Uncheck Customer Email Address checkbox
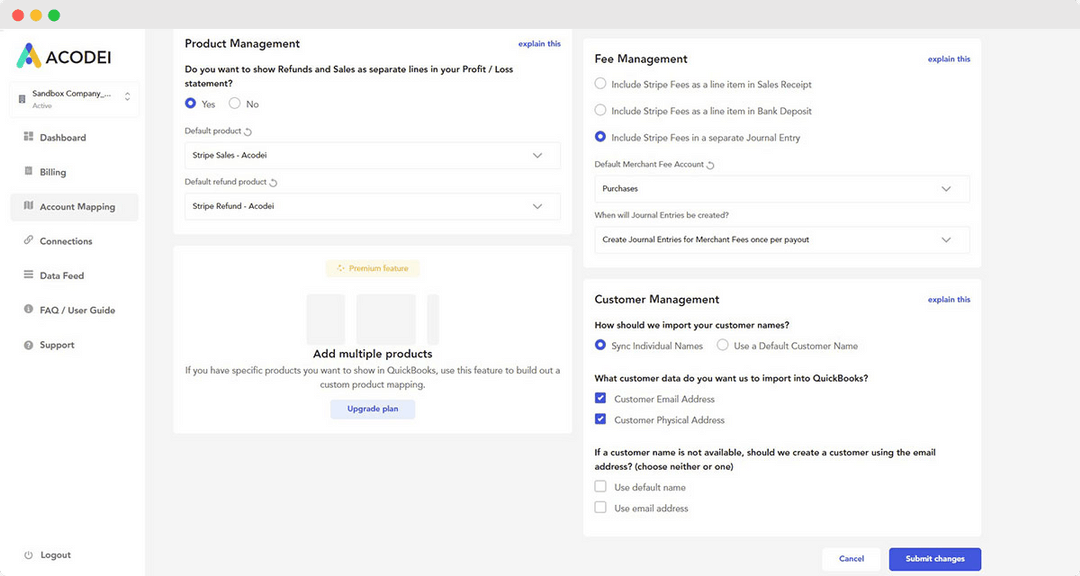This screenshot has height=576, width=1080. [601, 399]
